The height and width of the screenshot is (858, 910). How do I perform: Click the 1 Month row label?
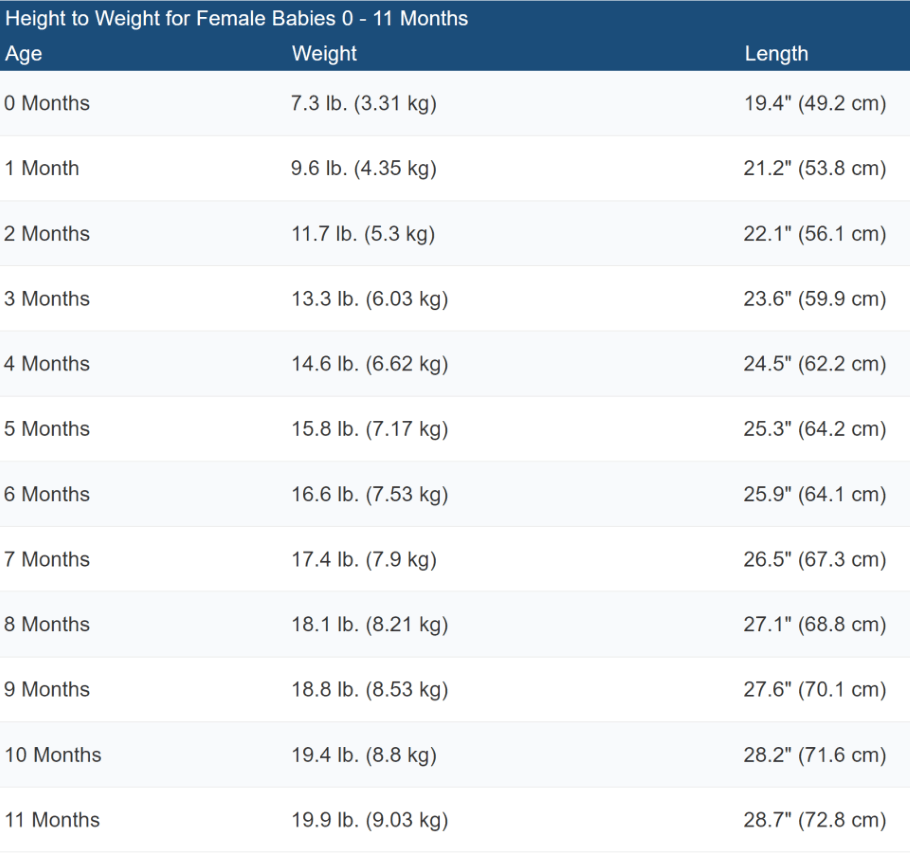[42, 168]
